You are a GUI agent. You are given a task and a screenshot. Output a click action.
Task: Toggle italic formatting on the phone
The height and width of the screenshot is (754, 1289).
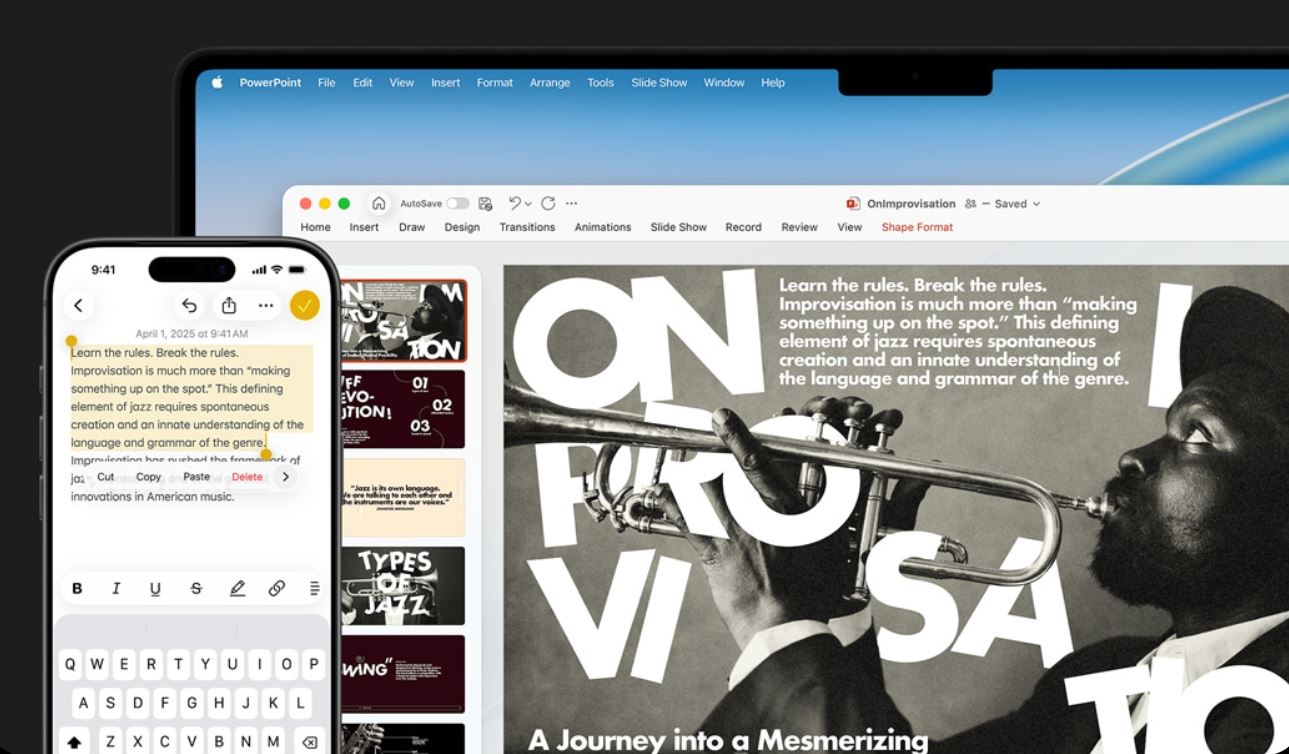pyautogui.click(x=116, y=588)
